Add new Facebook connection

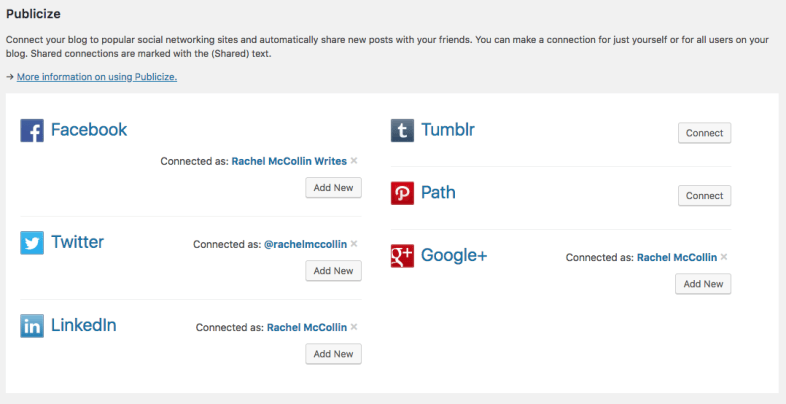pos(333,187)
